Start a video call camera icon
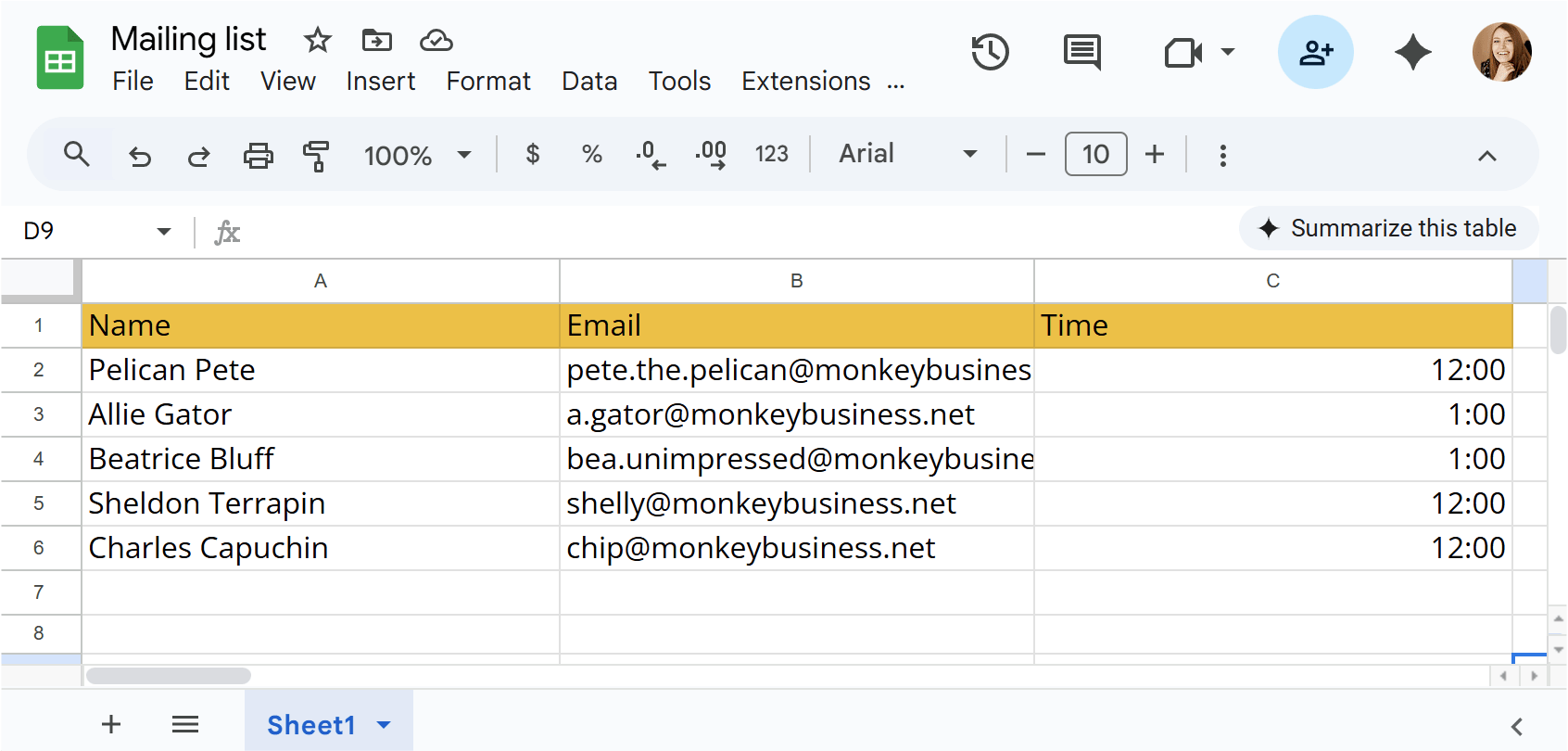This screenshot has height=751, width=1568. pos(1182,52)
